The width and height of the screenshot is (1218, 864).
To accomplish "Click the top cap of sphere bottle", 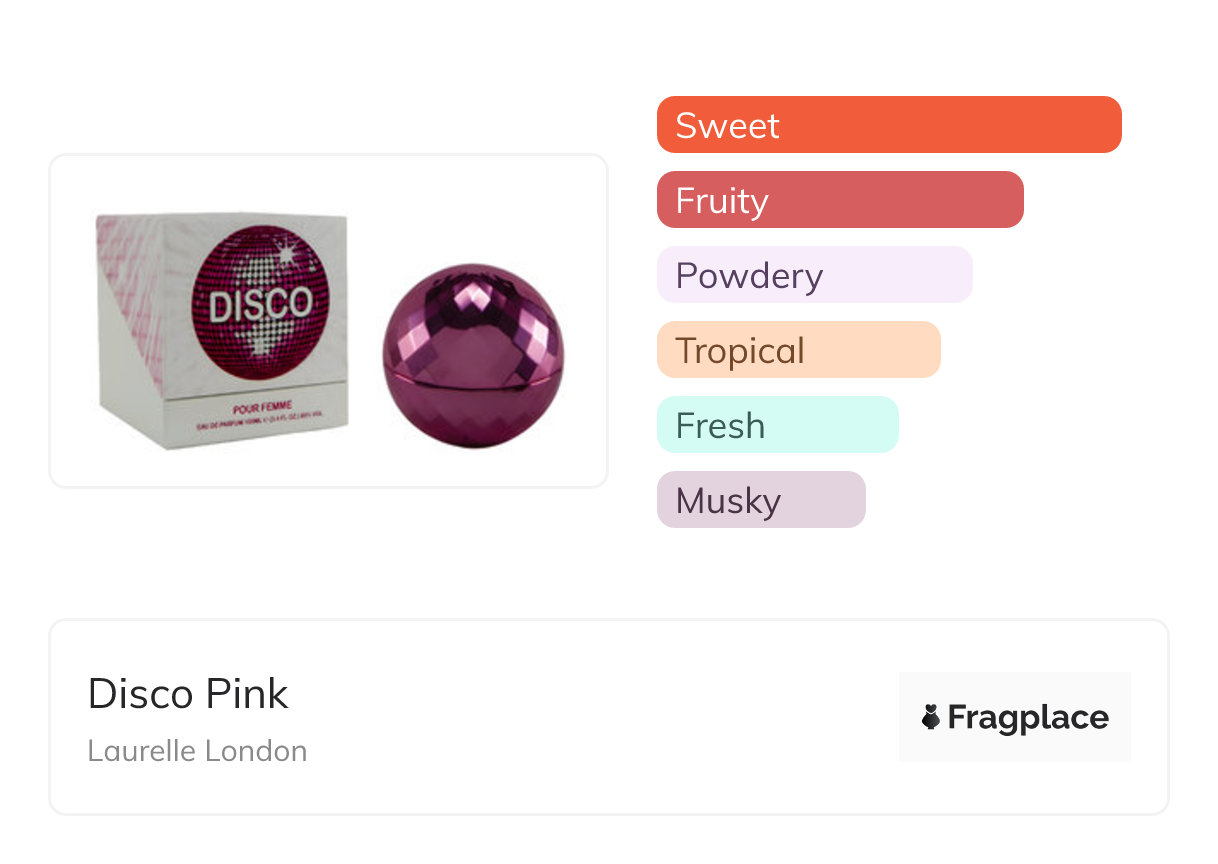I will pyautogui.click(x=473, y=310).
